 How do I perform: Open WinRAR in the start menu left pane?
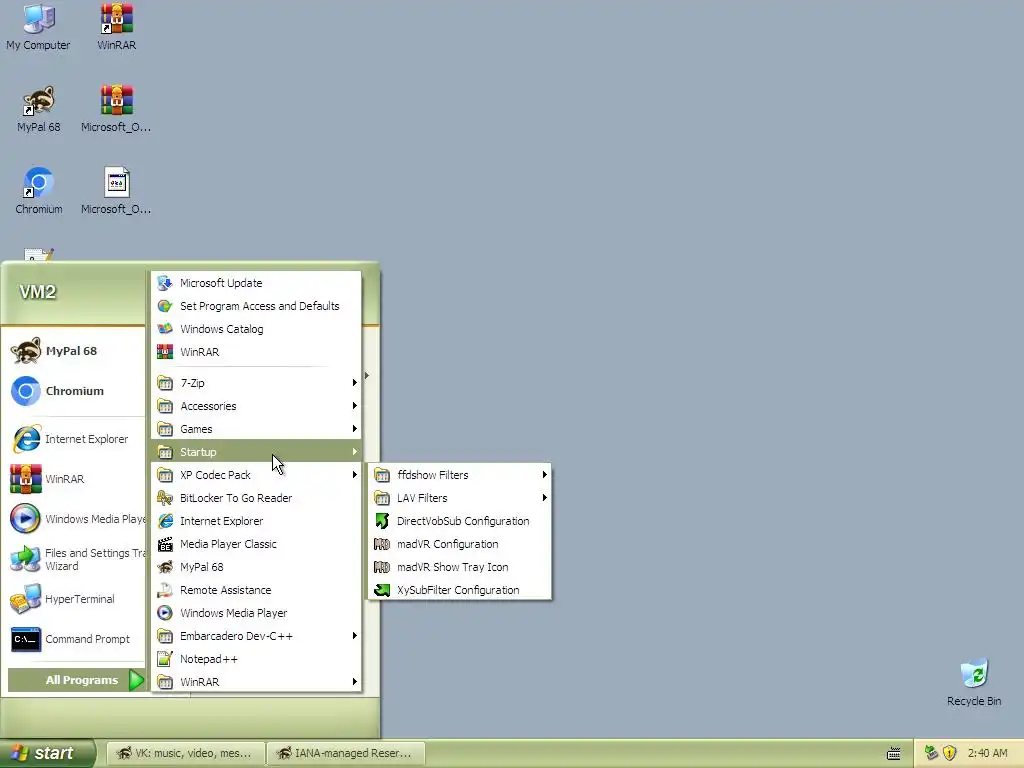pos(73,479)
